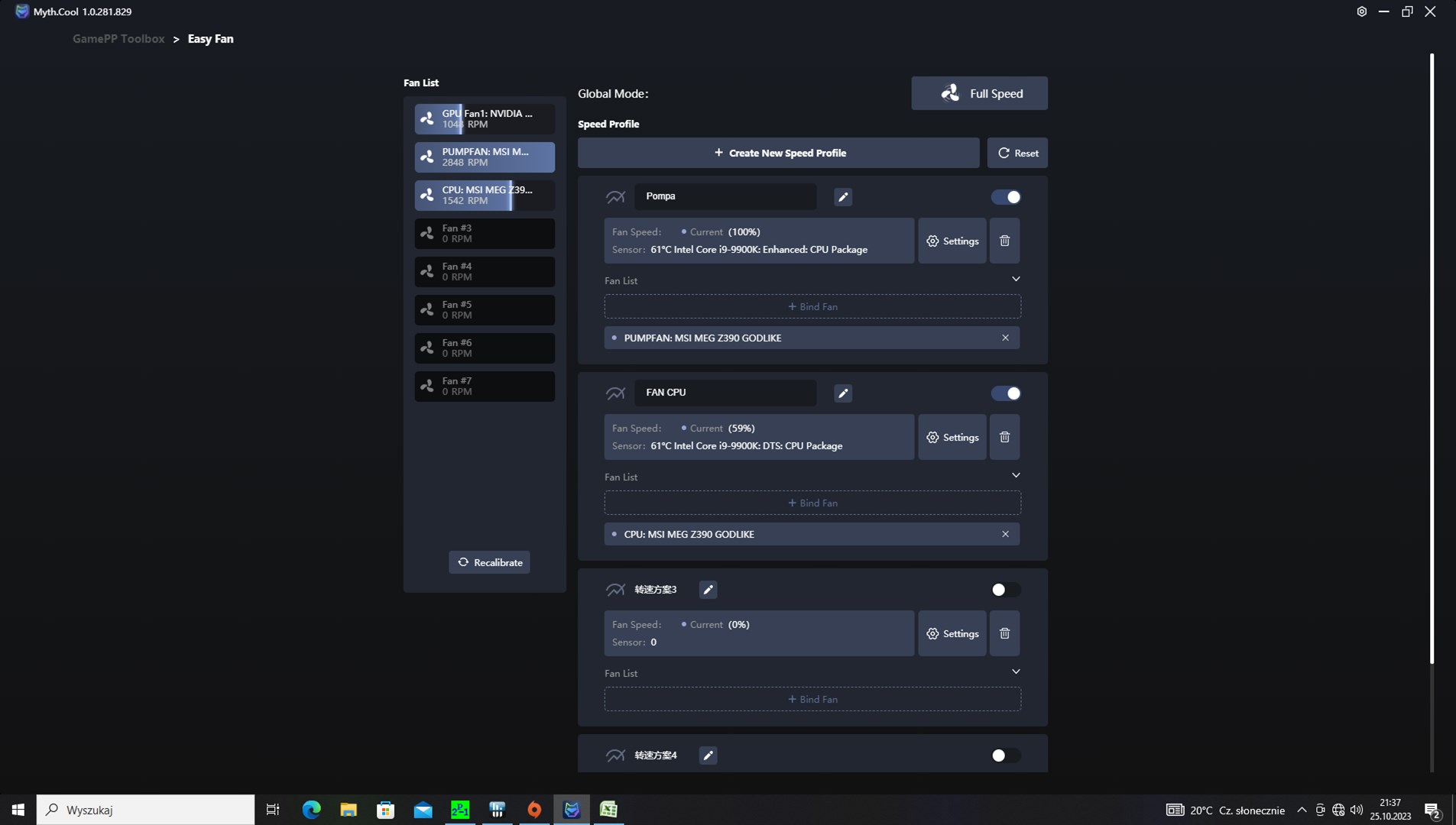Remove PUMPFAN binding with the X icon
Image resolution: width=1456 pixels, height=825 pixels.
(x=1005, y=338)
